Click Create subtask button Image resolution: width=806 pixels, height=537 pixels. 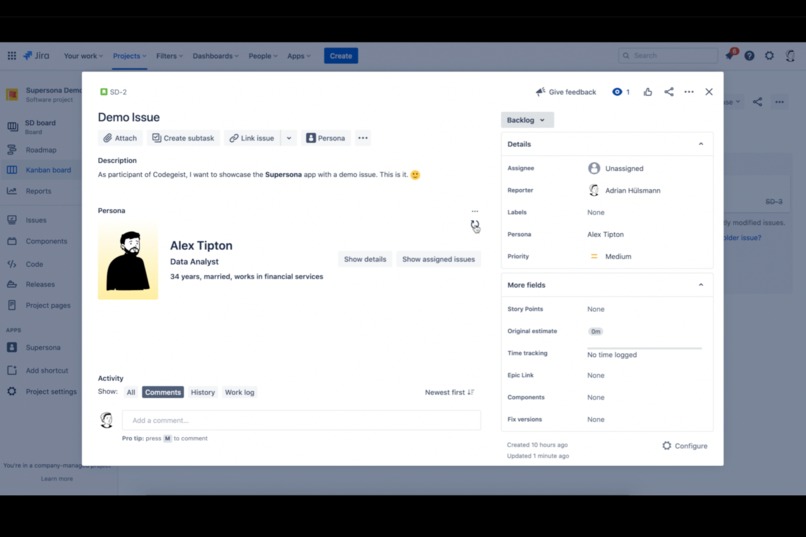click(x=183, y=138)
